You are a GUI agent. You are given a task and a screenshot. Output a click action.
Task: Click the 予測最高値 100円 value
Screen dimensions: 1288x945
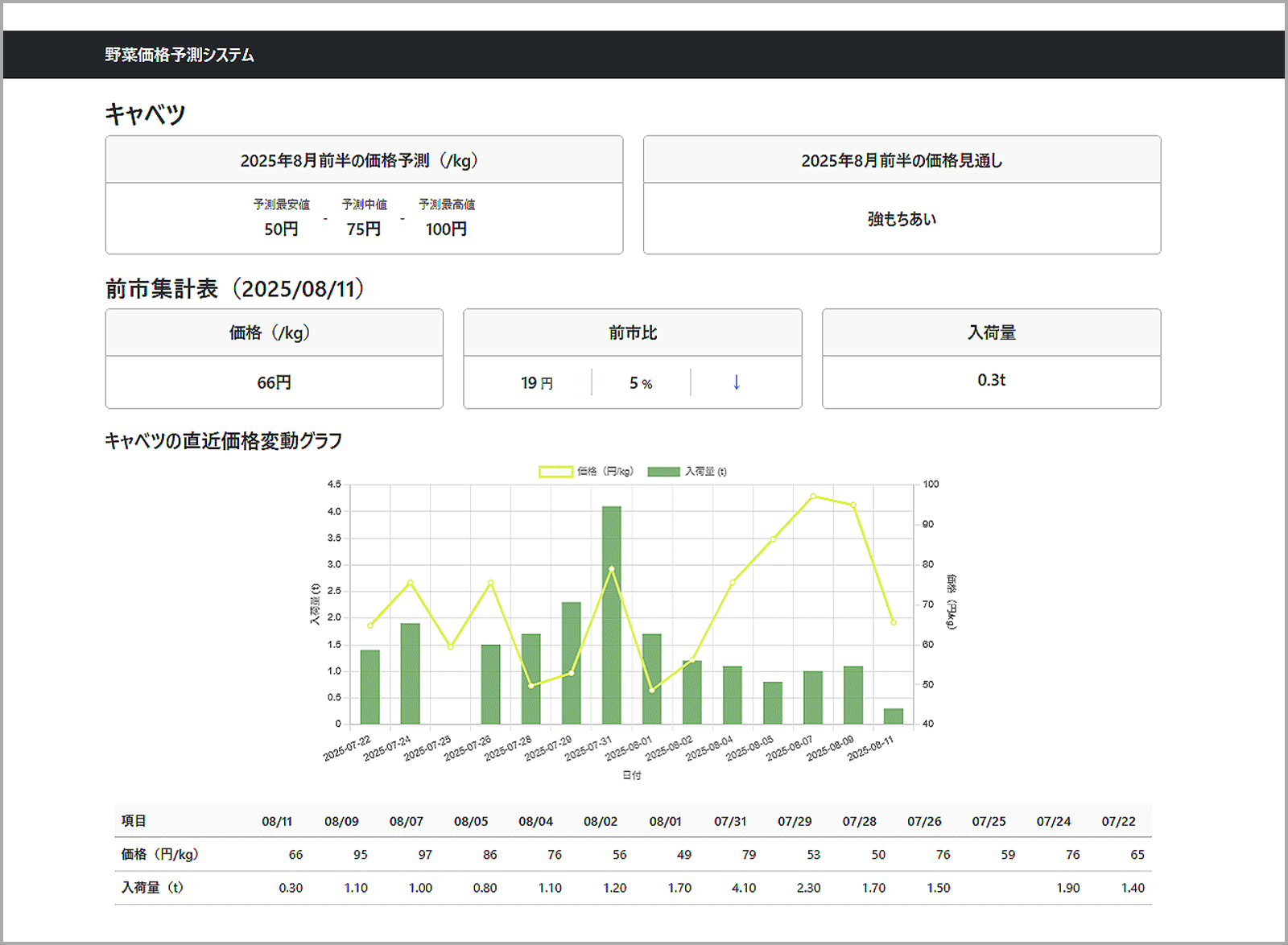(x=446, y=229)
